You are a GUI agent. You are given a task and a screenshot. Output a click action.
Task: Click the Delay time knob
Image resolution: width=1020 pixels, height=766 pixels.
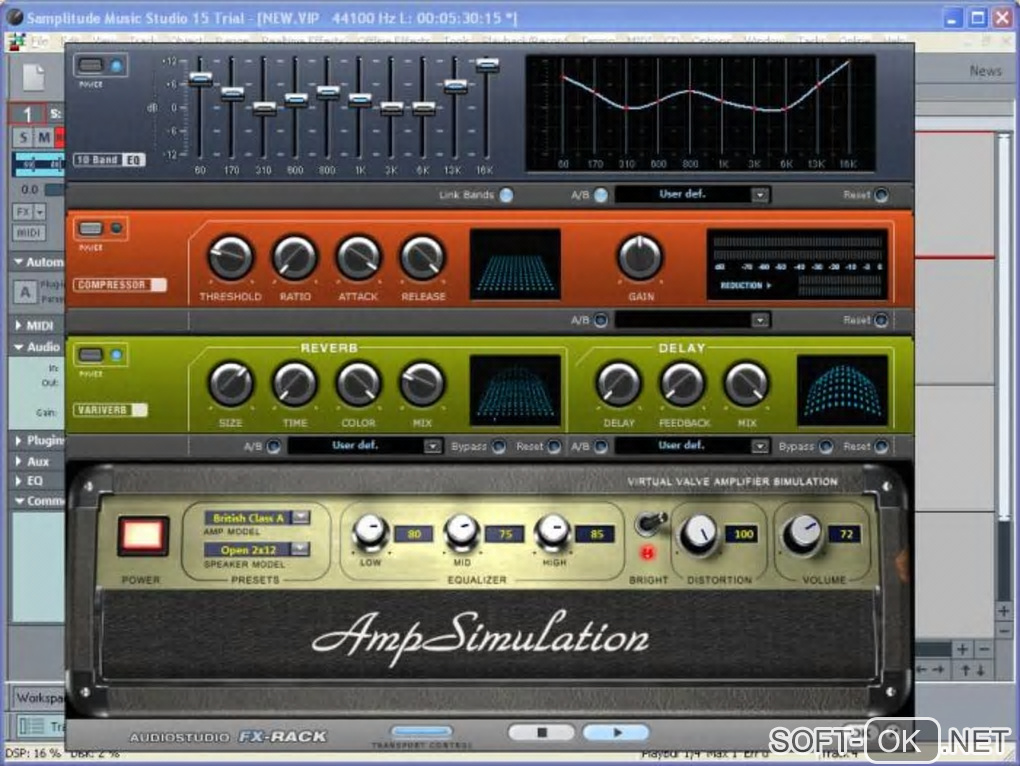pos(619,384)
